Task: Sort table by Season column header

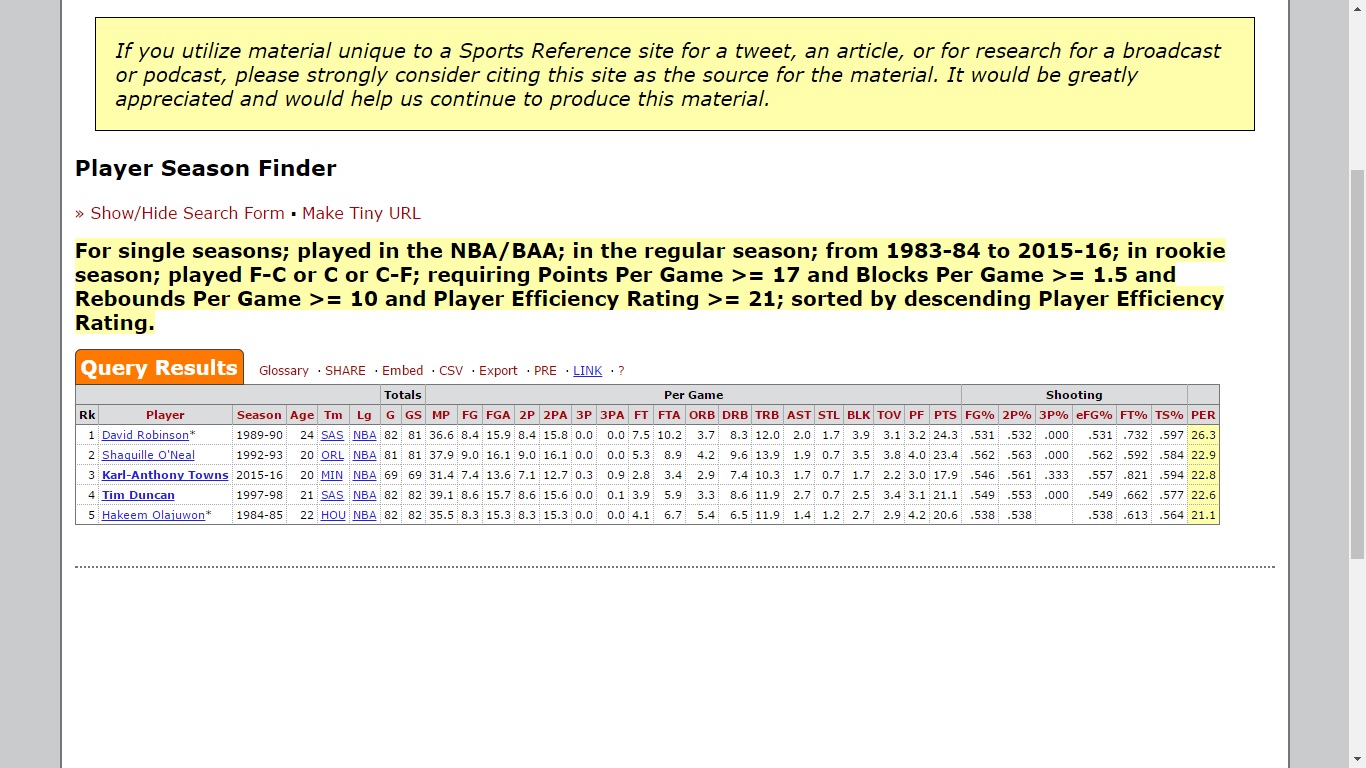Action: point(259,415)
